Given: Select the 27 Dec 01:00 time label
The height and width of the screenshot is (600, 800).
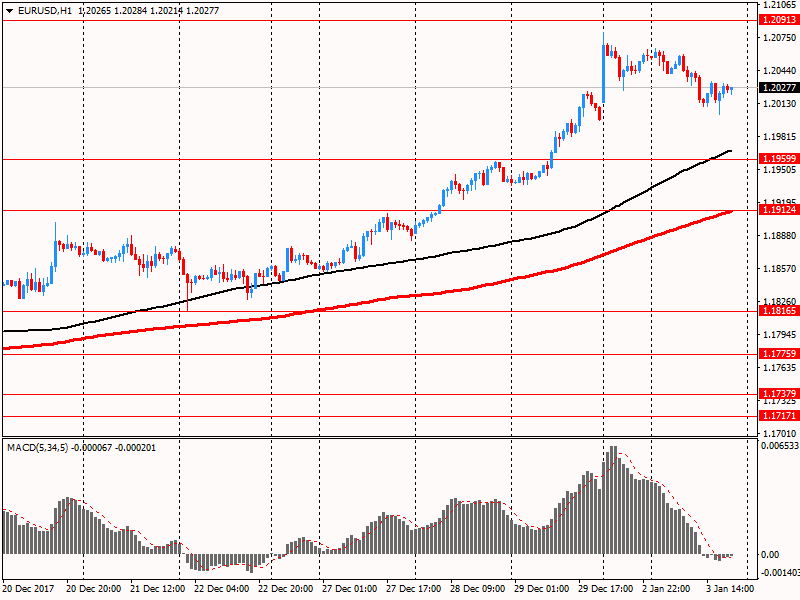Looking at the screenshot, I should pyautogui.click(x=349, y=589).
